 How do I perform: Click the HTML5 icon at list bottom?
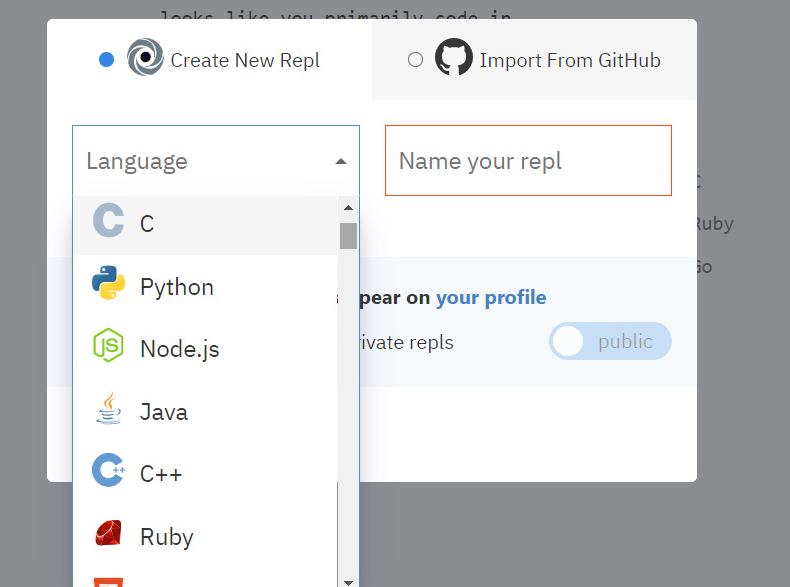[108, 582]
